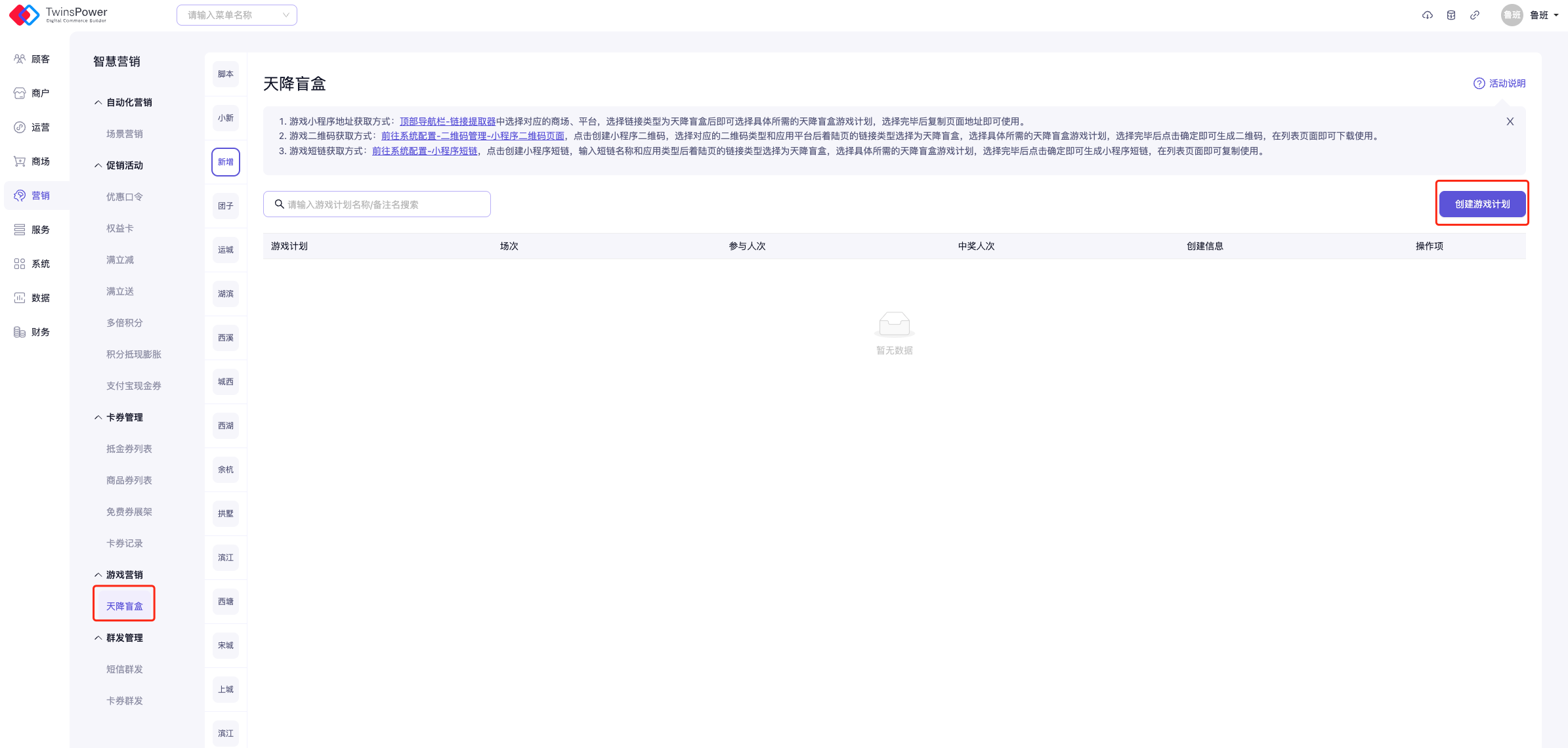Open the menu name search dropdown

236,15
